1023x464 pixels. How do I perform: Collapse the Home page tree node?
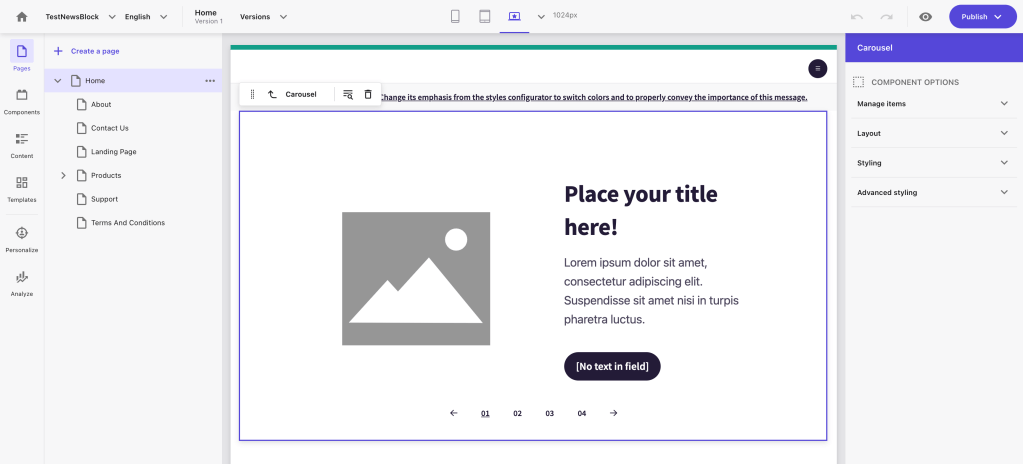point(57,81)
